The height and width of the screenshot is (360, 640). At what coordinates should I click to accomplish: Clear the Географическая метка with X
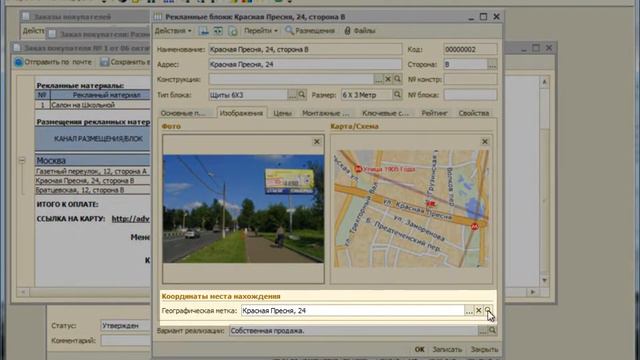click(478, 311)
